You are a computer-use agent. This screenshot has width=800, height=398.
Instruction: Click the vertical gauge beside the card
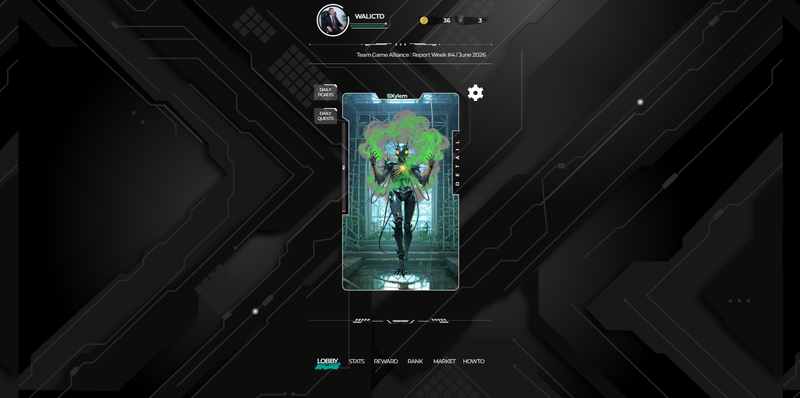[344, 167]
